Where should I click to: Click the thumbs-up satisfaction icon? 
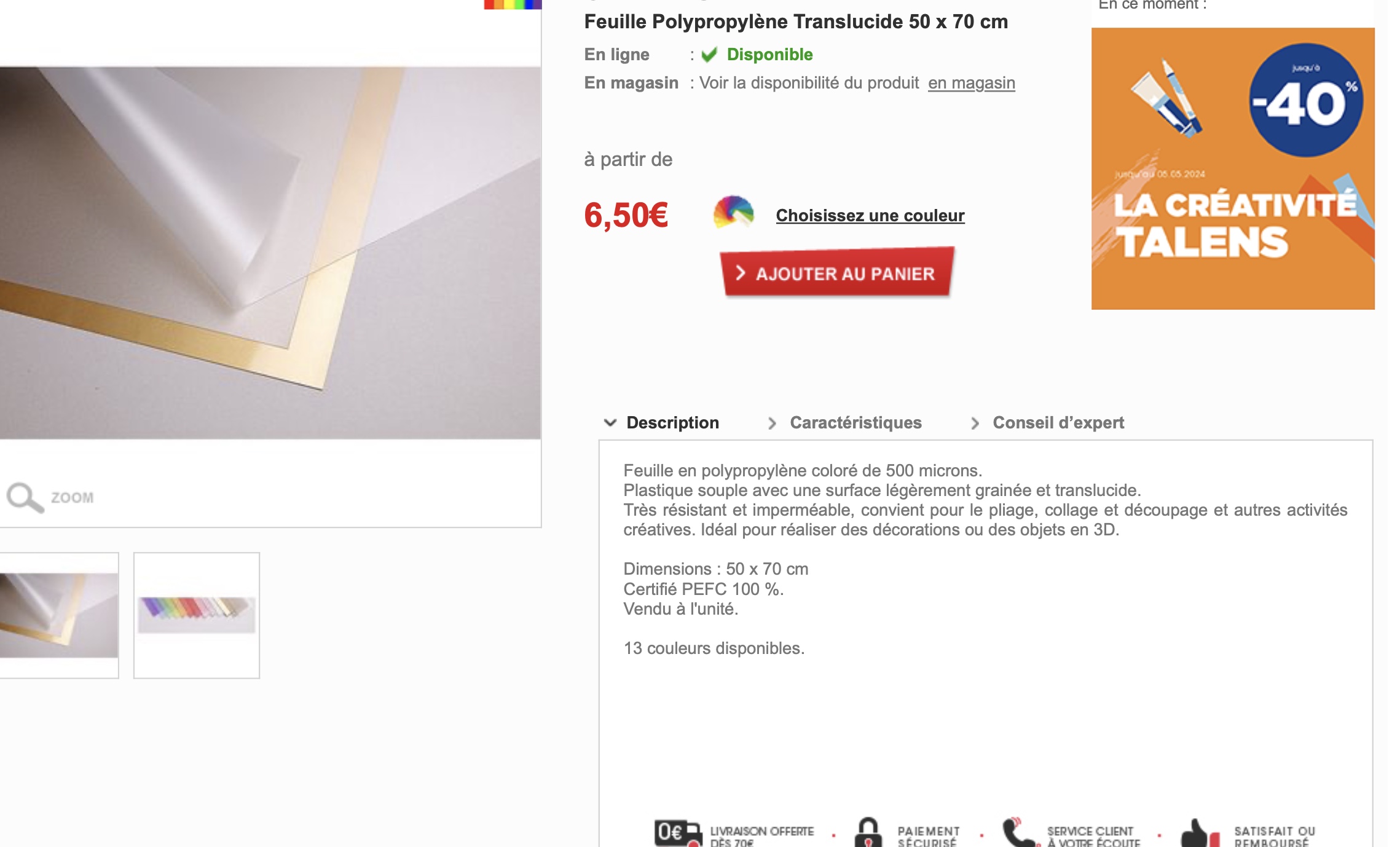(1200, 834)
